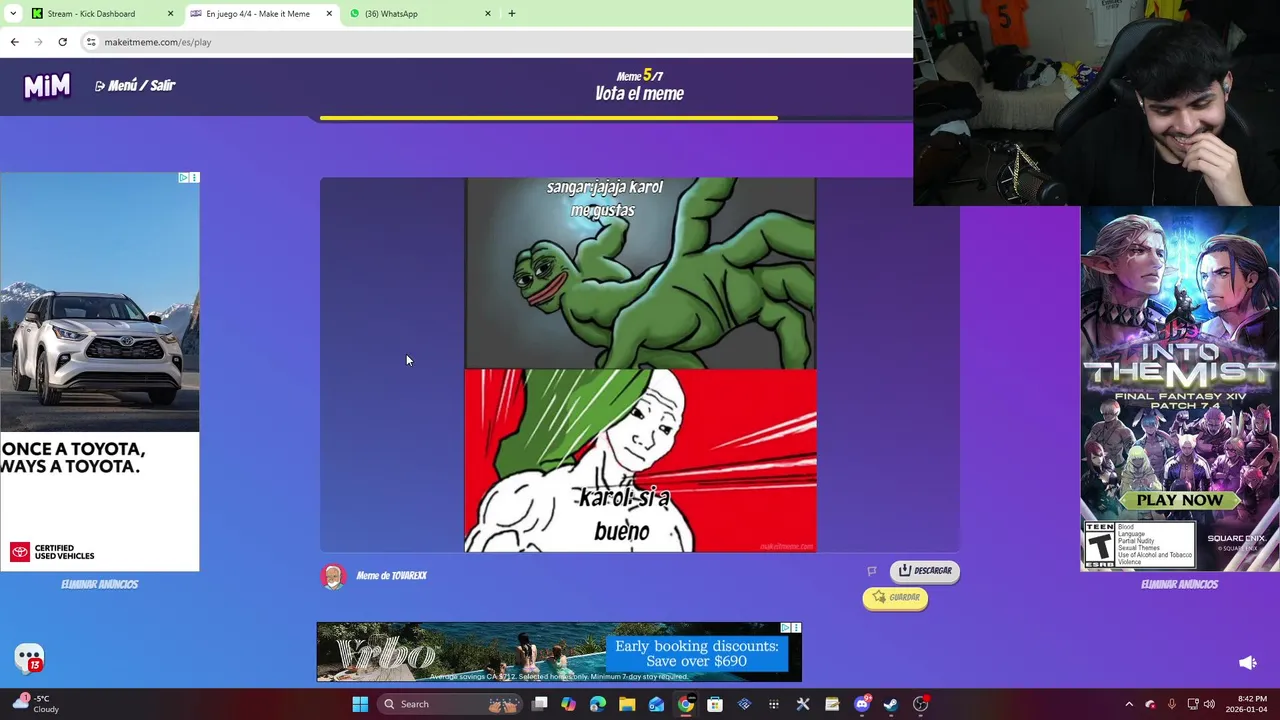
Task: Open File Explorer from the taskbar
Action: (627, 704)
